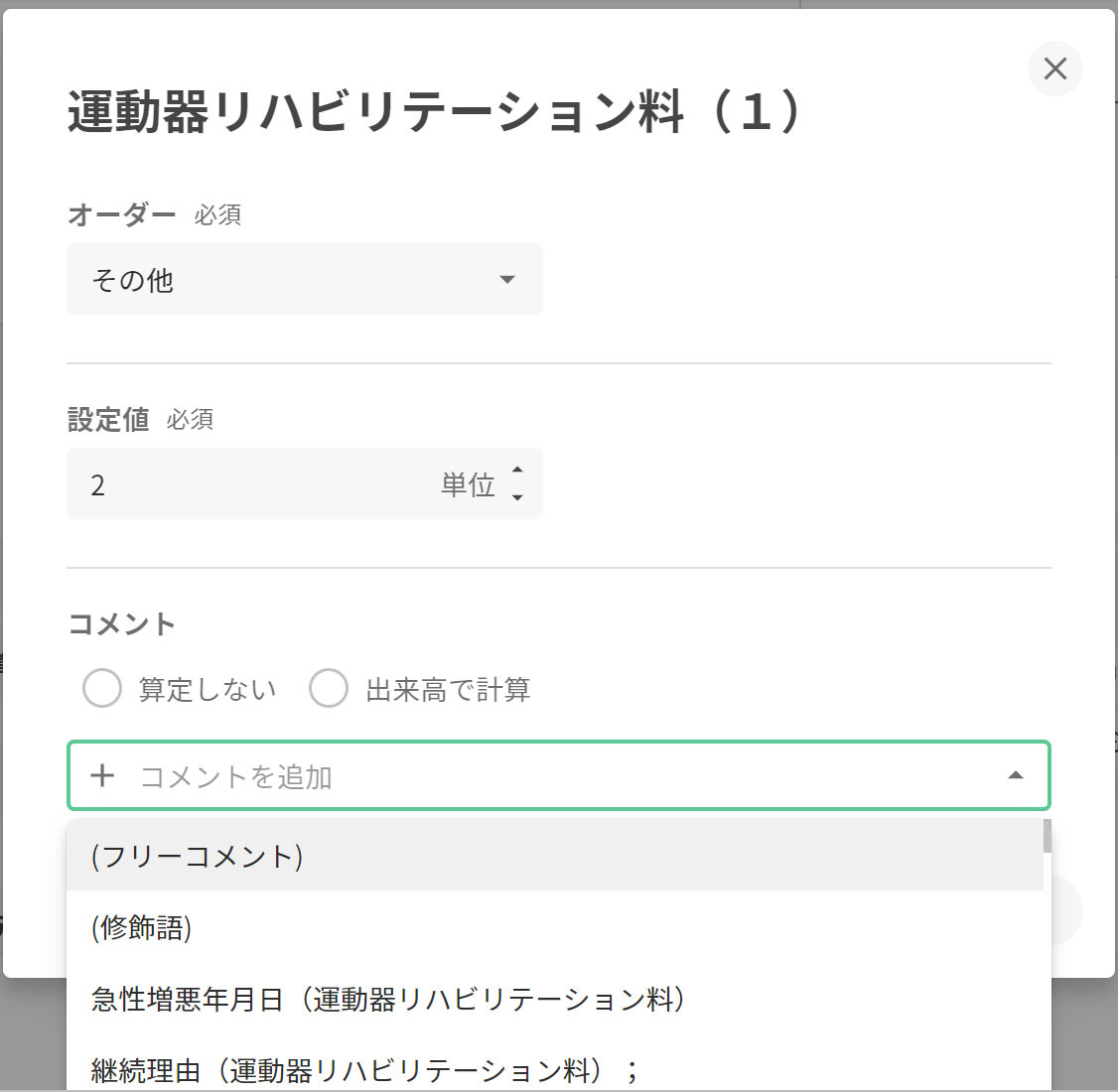Screen dimensions: 1118x1092
Task: Collapse the comment list using the up caret
Action: [x=1015, y=775]
